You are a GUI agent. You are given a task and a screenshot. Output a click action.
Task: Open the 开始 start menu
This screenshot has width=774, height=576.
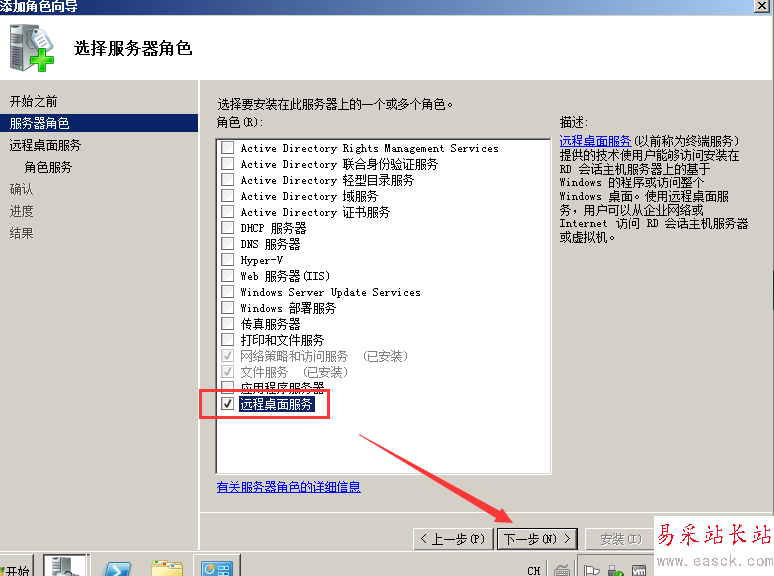coord(16,566)
